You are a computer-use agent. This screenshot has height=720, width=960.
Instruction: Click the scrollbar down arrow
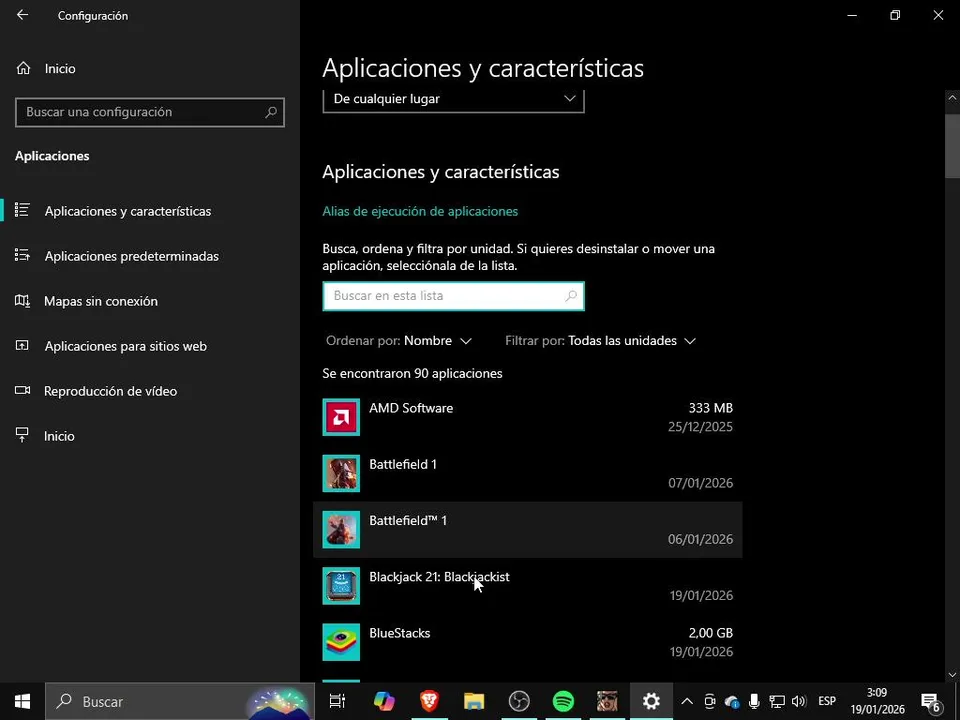click(952, 675)
